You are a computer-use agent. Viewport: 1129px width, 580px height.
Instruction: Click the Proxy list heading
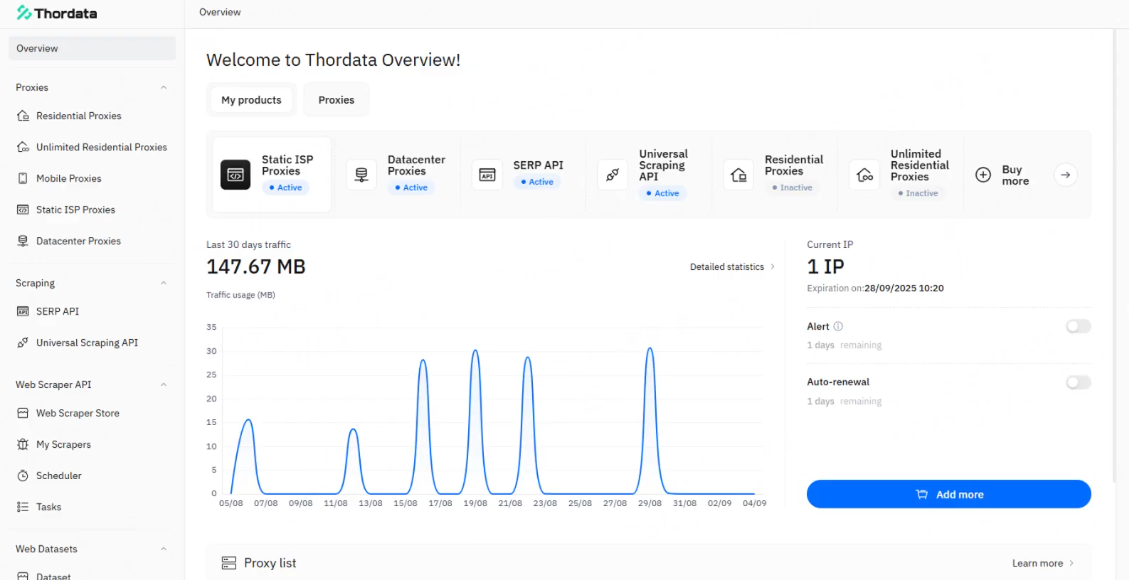click(270, 563)
